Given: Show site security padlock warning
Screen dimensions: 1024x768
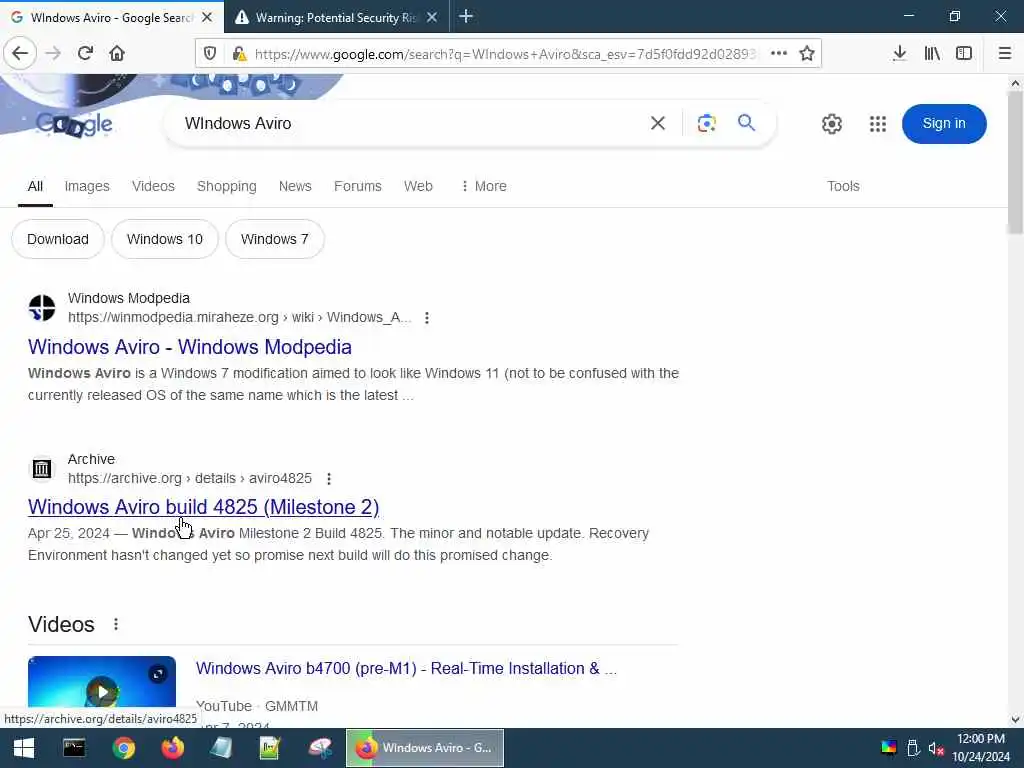Looking at the screenshot, I should tap(239, 54).
